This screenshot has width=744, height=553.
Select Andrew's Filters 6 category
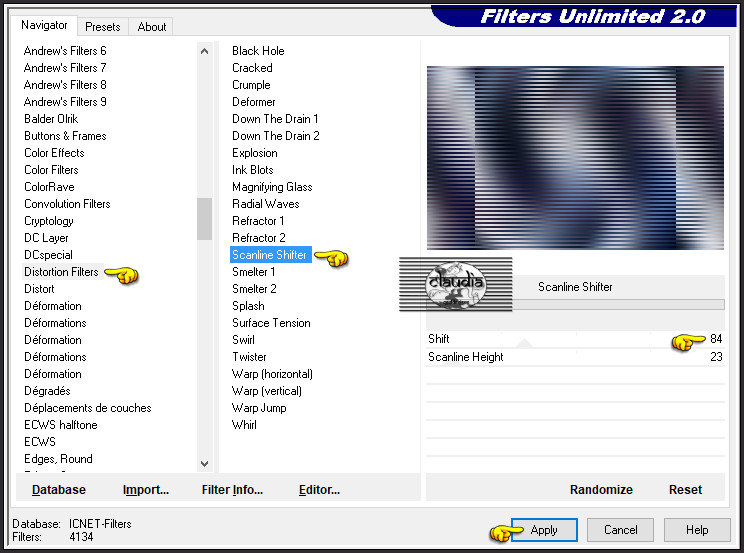65,51
